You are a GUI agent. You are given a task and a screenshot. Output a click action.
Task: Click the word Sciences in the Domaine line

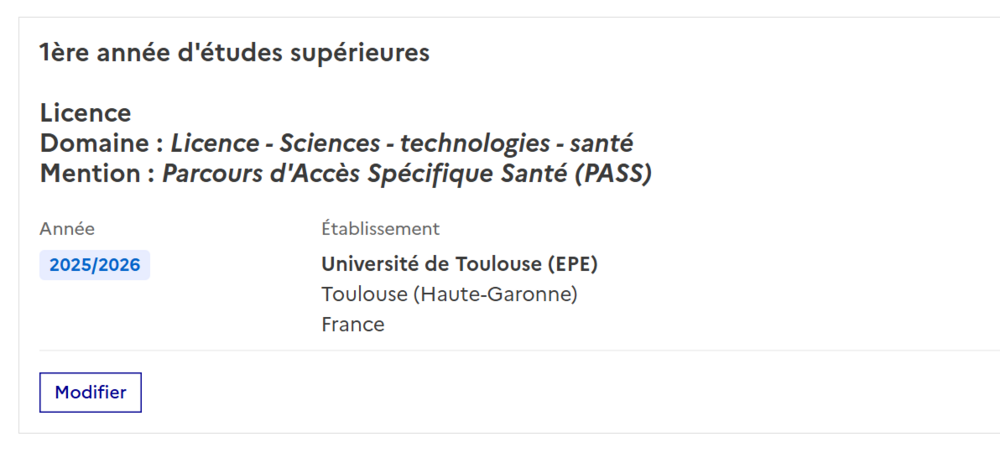click(x=330, y=143)
